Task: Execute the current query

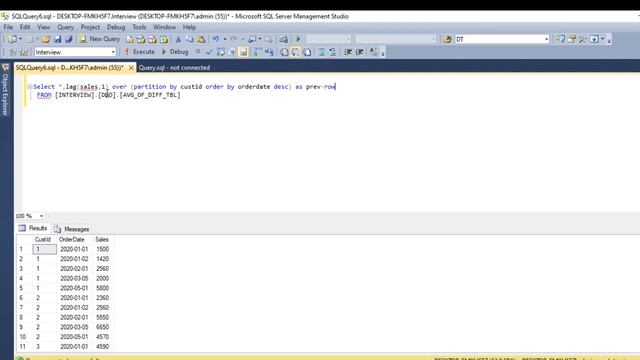Action: [x=140, y=52]
